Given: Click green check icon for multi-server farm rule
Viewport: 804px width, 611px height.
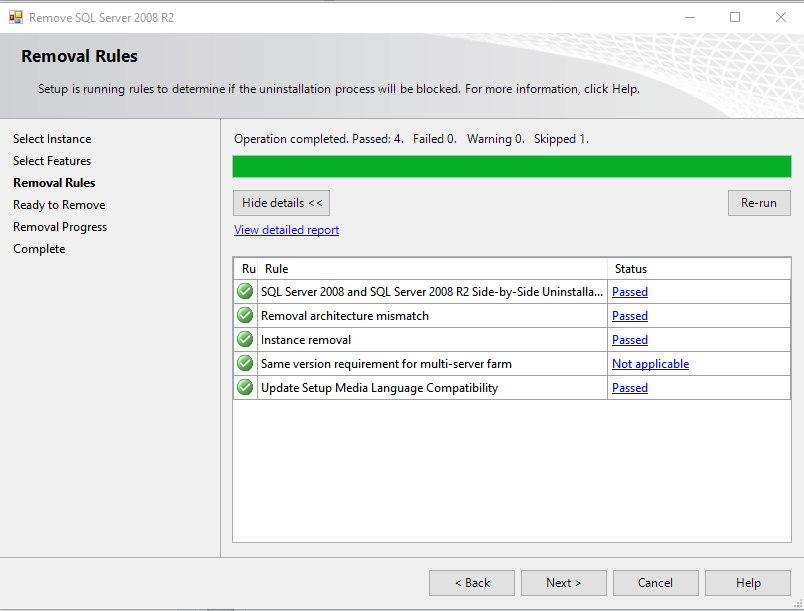Looking at the screenshot, I should [245, 364].
